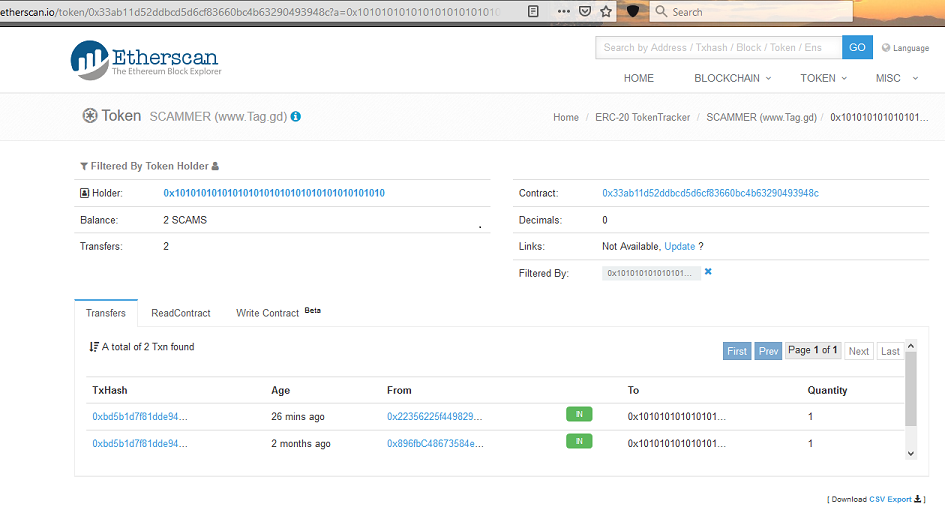Click the Language selector text
This screenshot has width=945, height=522.
click(911, 48)
